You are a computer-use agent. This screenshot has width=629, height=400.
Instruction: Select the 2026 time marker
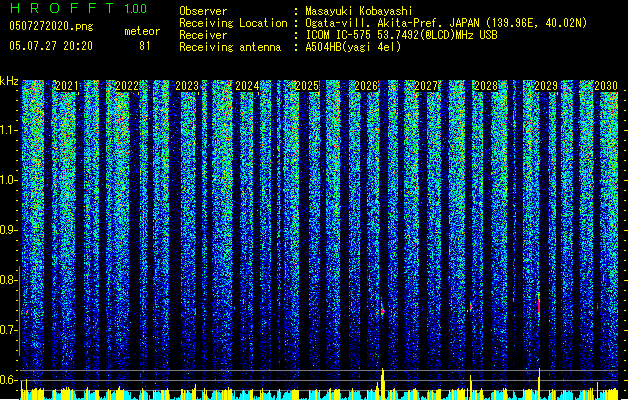(x=366, y=86)
